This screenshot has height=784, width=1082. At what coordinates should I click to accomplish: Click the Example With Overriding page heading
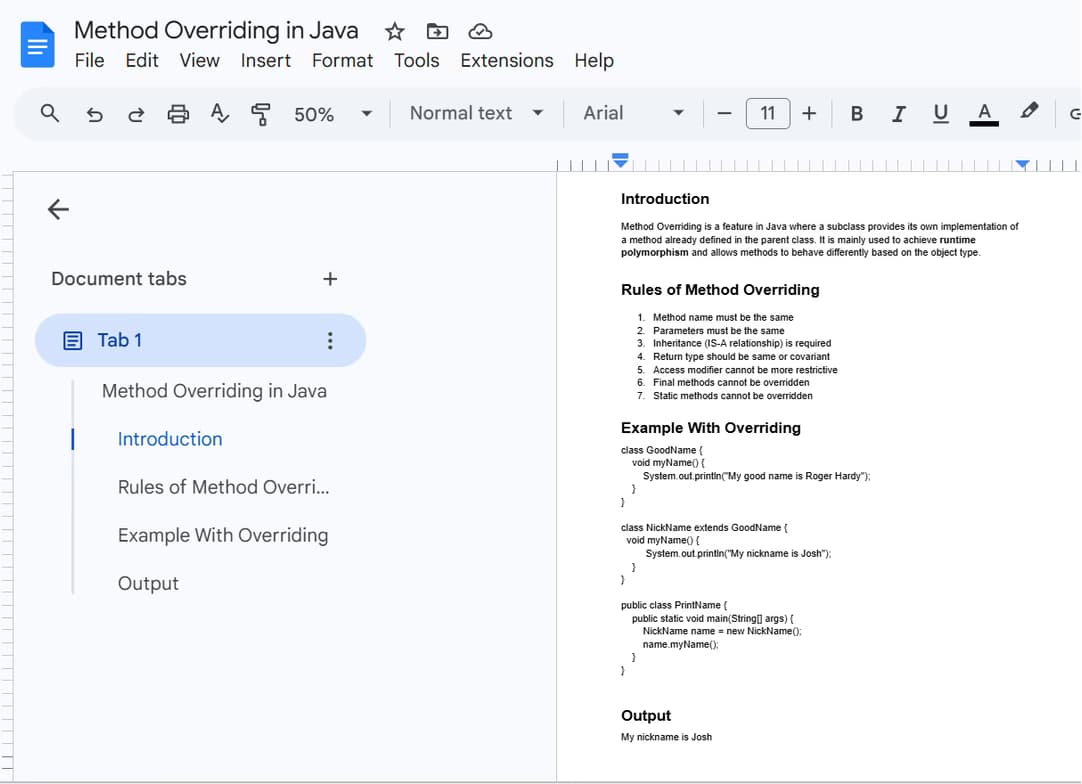point(711,428)
